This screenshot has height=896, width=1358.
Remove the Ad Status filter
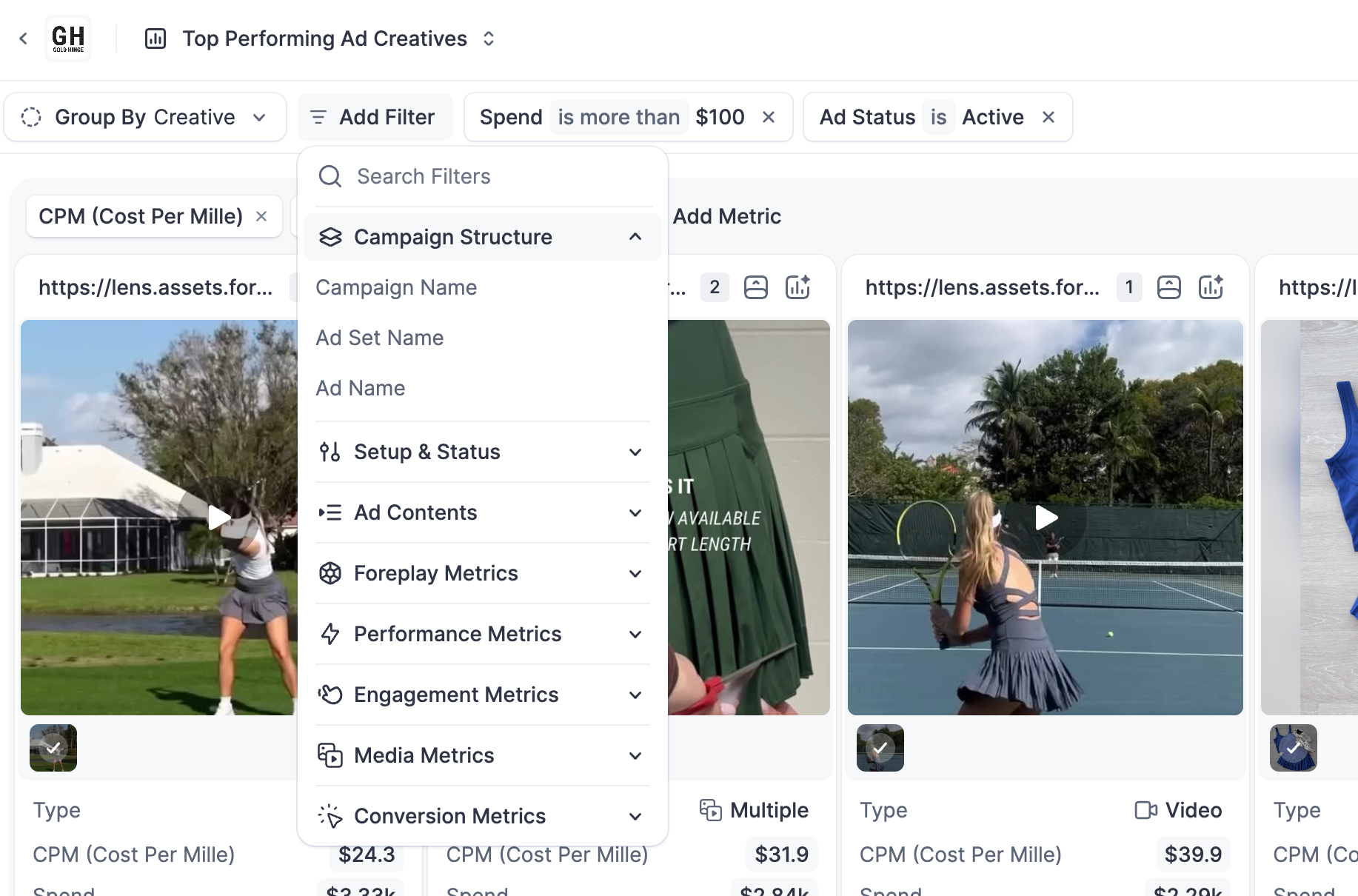(1048, 117)
